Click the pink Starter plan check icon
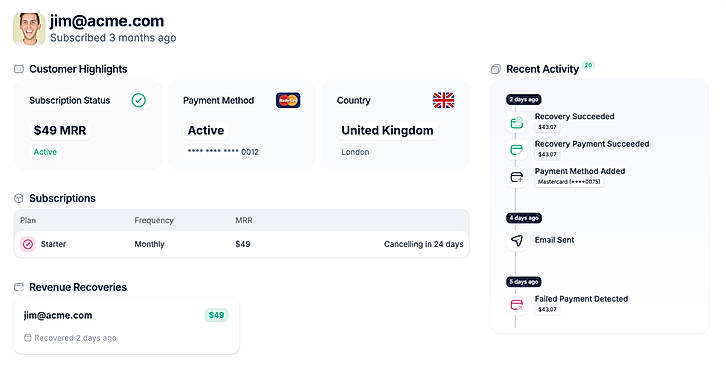Image resolution: width=726 pixels, height=368 pixels. click(x=28, y=244)
